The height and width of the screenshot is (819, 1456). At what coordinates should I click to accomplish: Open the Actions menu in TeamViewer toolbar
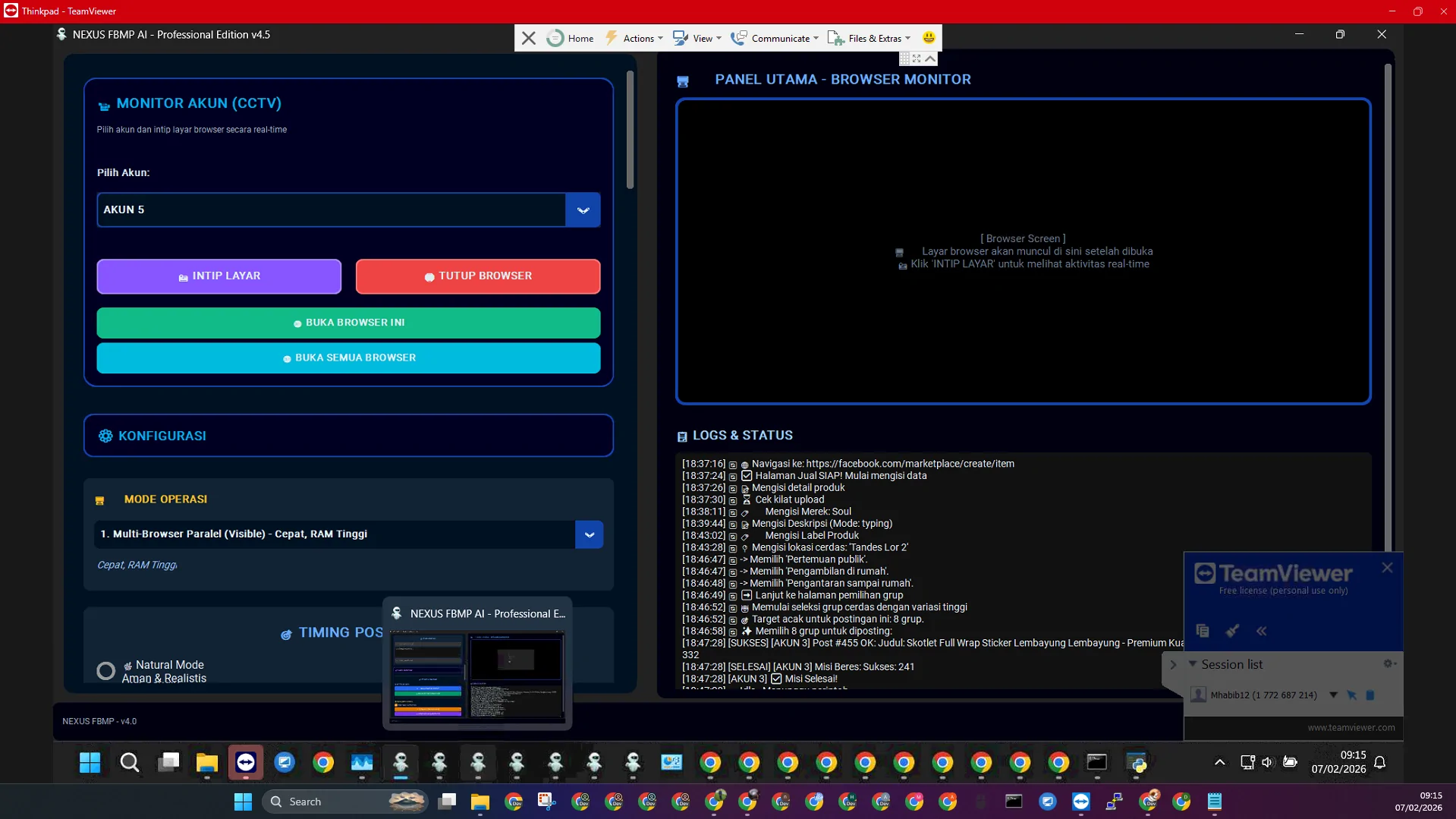pyautogui.click(x=634, y=38)
